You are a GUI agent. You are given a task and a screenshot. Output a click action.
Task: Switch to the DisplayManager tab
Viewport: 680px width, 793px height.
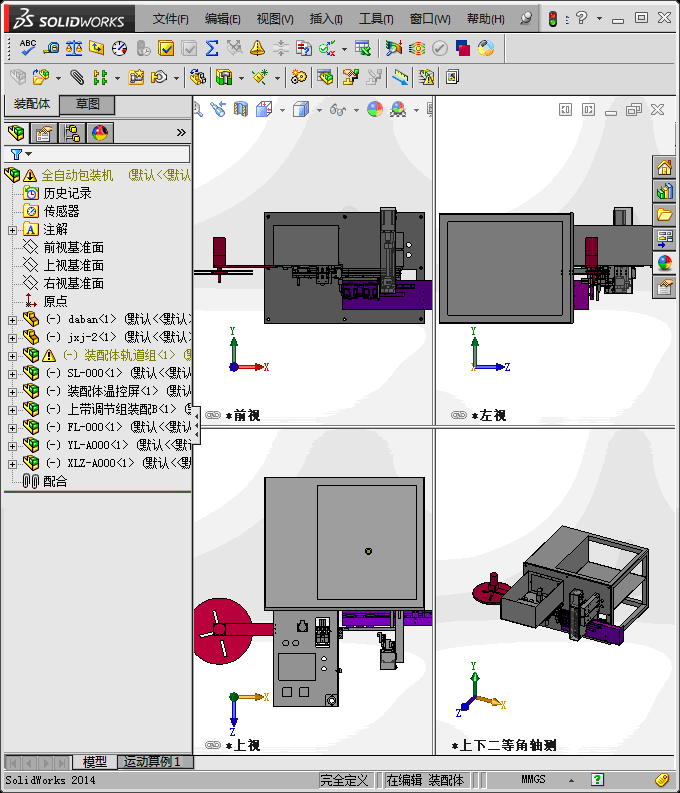[x=100, y=133]
